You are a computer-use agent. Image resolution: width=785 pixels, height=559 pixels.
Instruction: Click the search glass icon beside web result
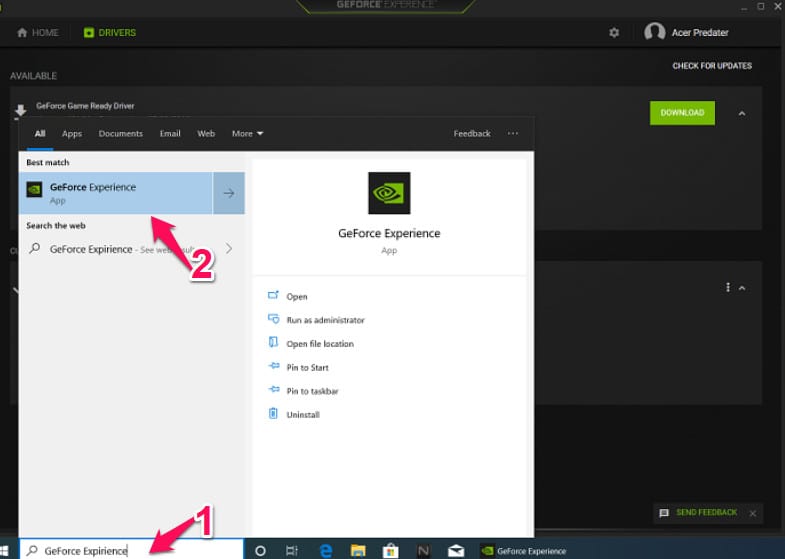click(35, 248)
